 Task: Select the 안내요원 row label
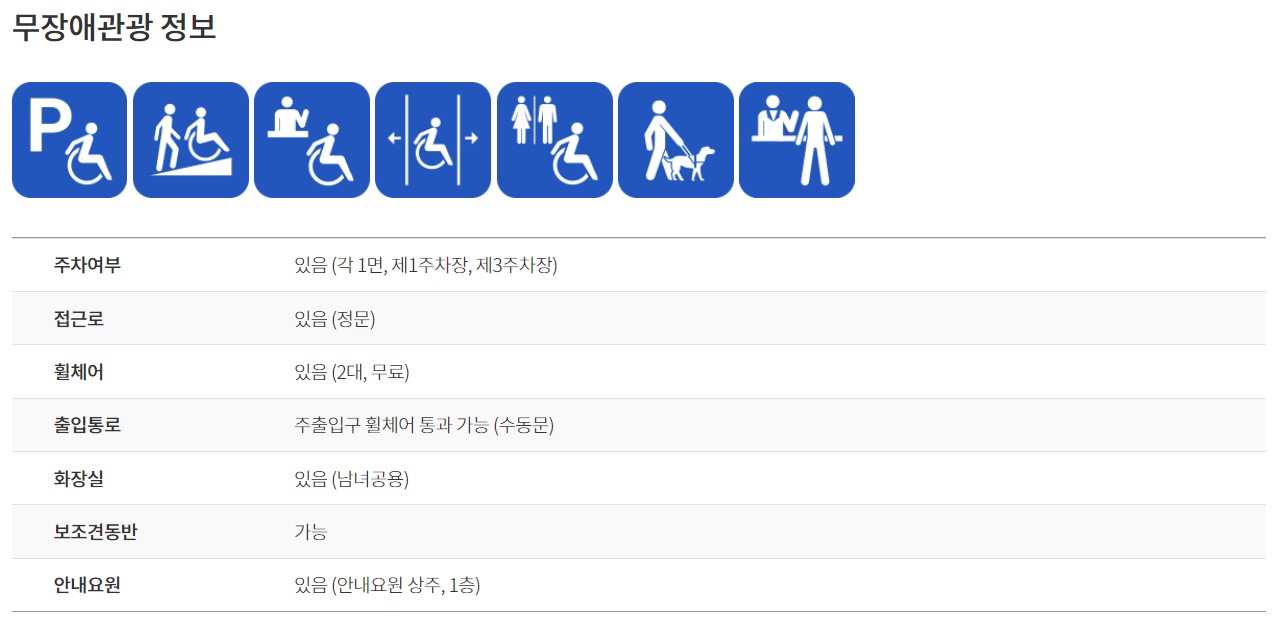pyautogui.click(x=88, y=585)
